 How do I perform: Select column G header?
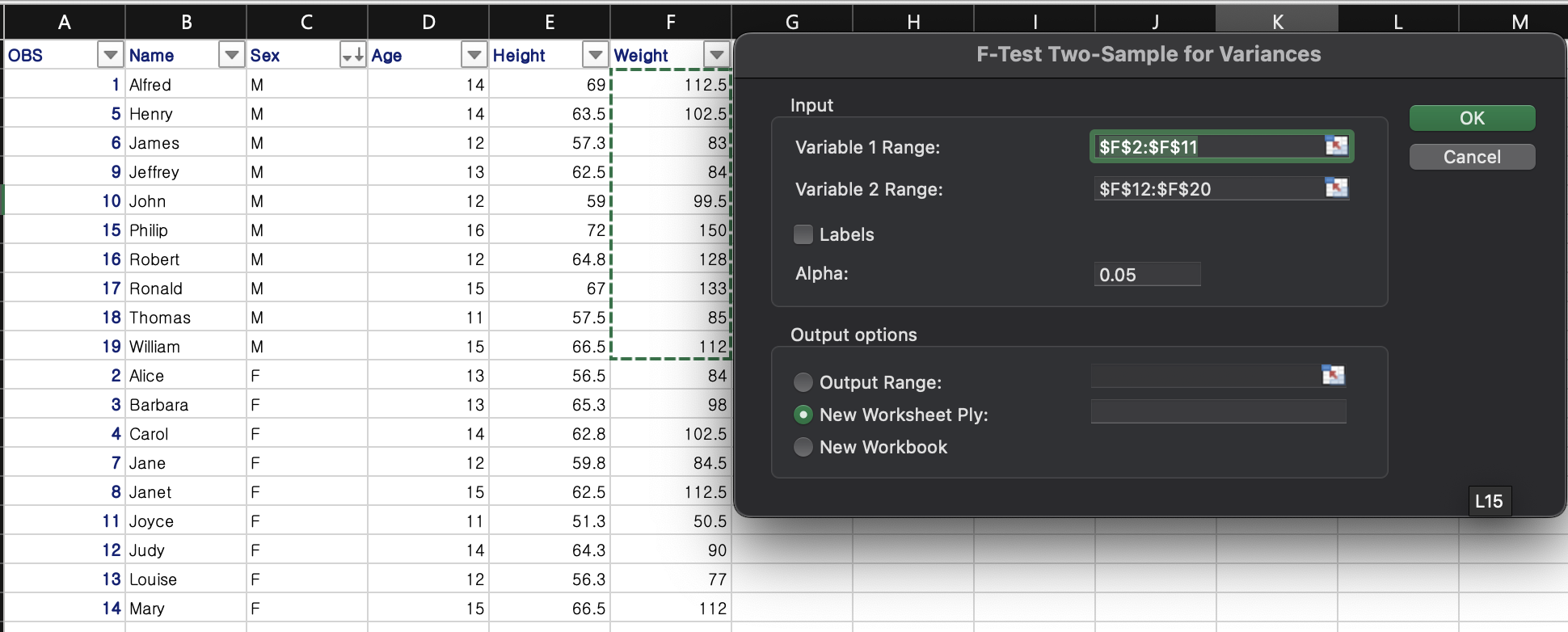792,20
